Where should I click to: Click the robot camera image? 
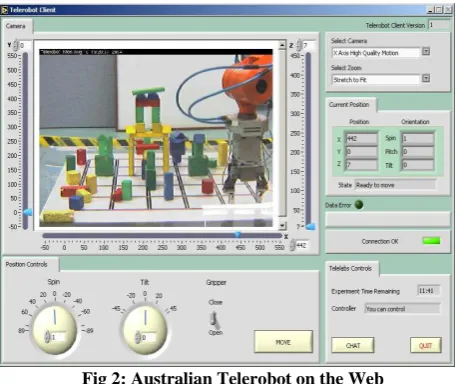156,138
